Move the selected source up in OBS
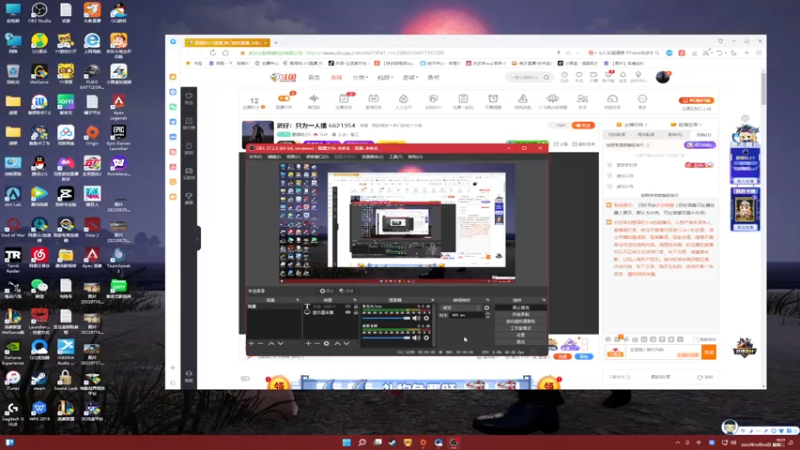Image resolution: width=800 pixels, height=450 pixels. [337, 344]
